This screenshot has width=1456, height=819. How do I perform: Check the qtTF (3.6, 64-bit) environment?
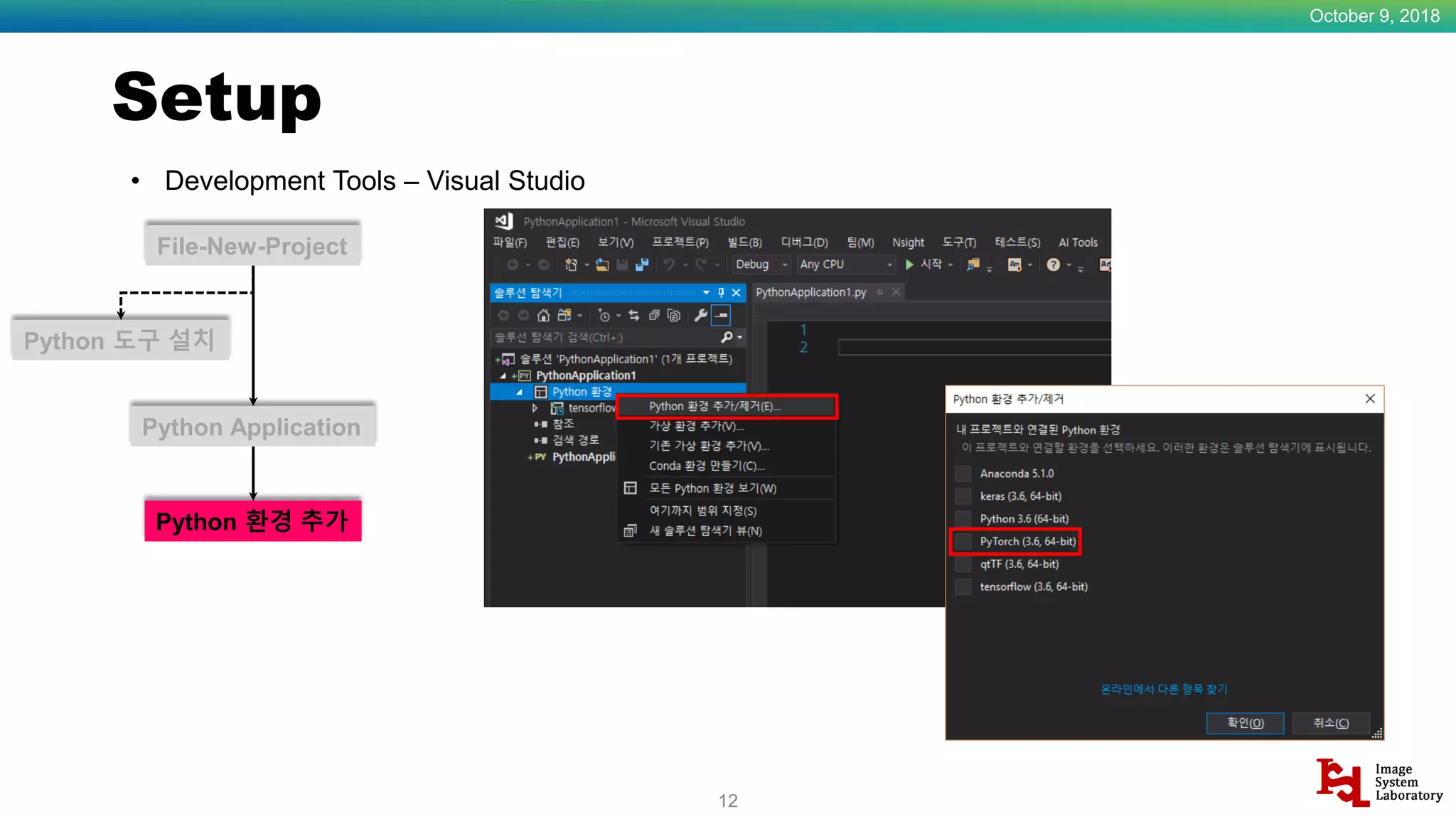coord(963,564)
